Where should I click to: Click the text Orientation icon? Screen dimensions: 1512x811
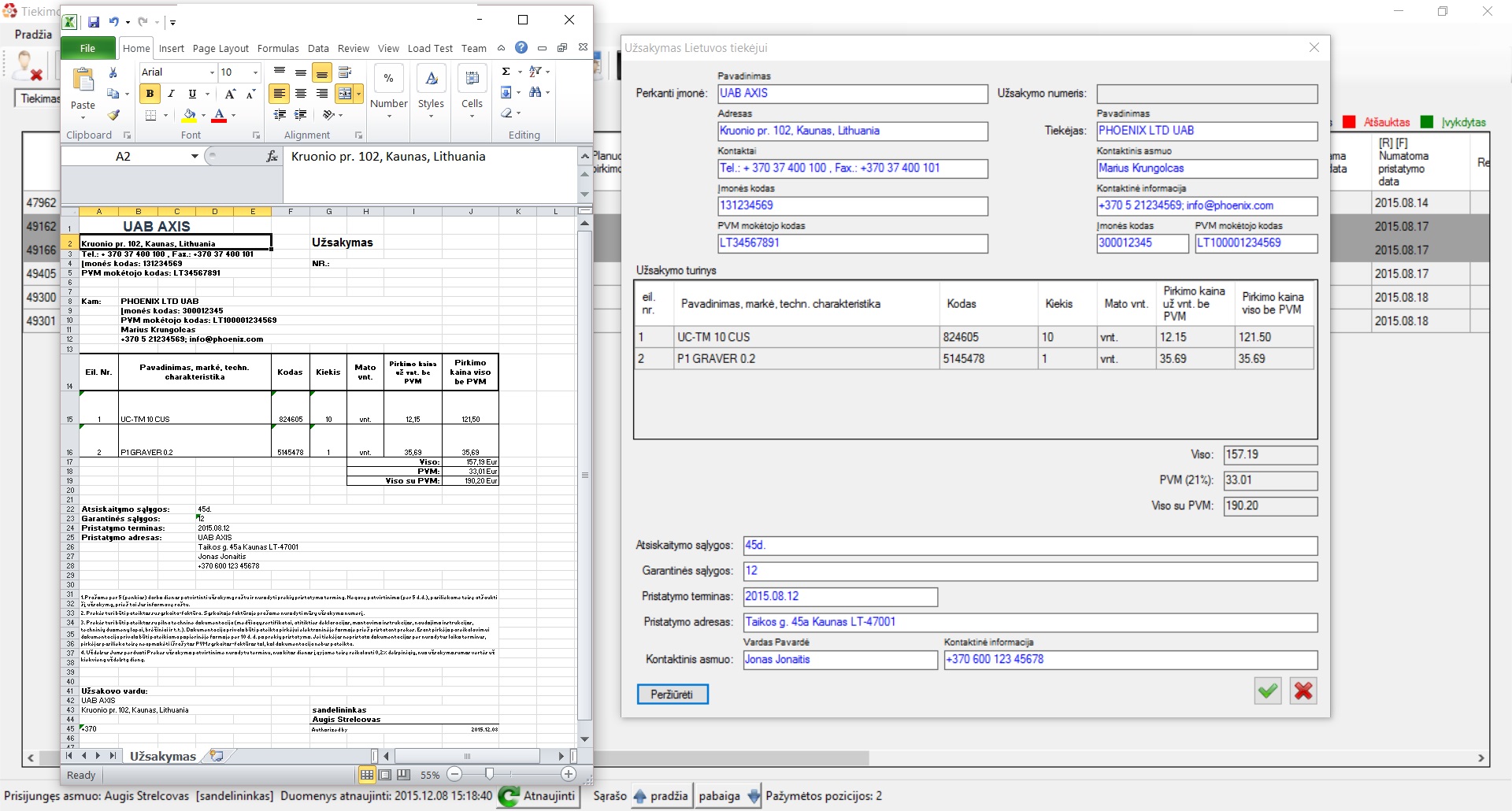pyautogui.click(x=328, y=115)
